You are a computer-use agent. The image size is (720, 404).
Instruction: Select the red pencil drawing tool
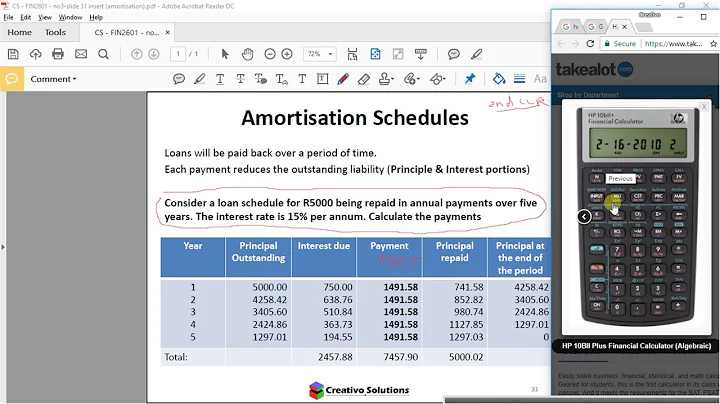click(x=343, y=79)
